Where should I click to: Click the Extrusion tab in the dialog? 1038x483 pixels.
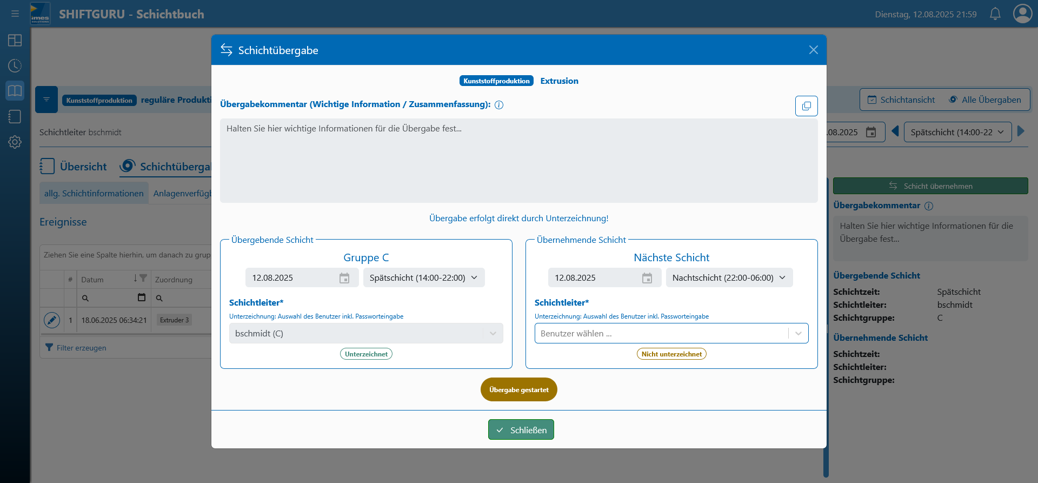pos(559,81)
